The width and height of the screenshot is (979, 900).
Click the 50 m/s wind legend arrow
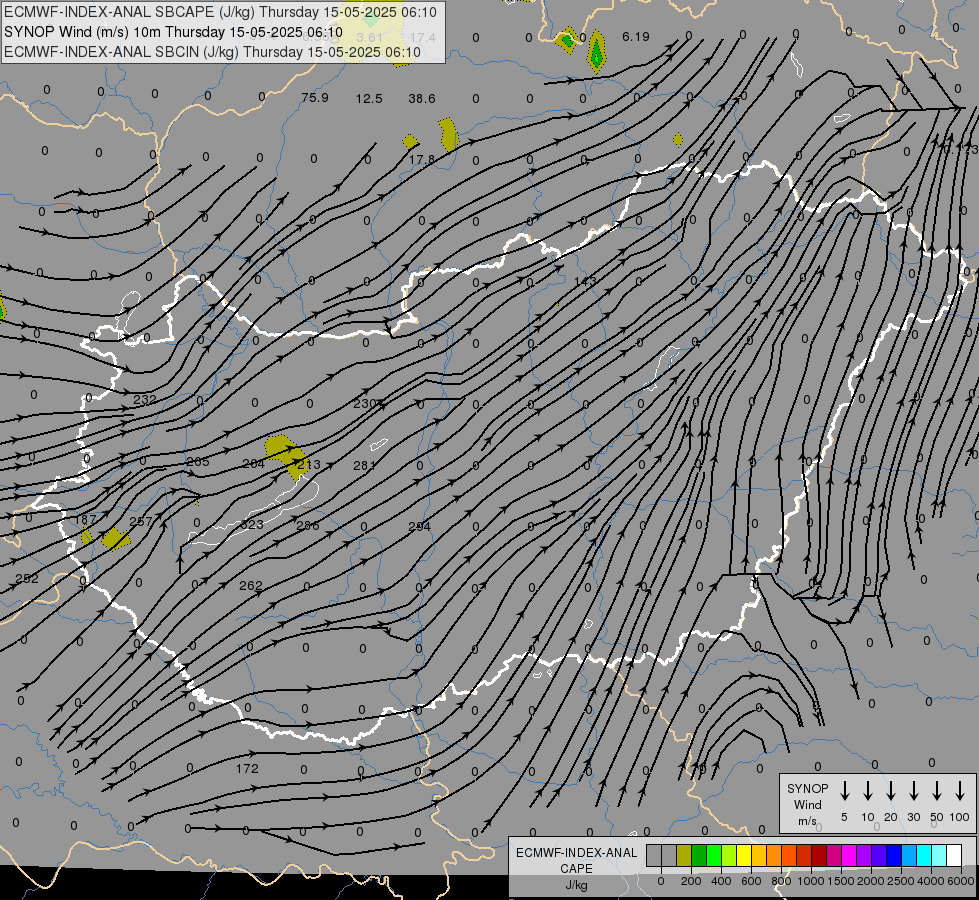point(937,791)
